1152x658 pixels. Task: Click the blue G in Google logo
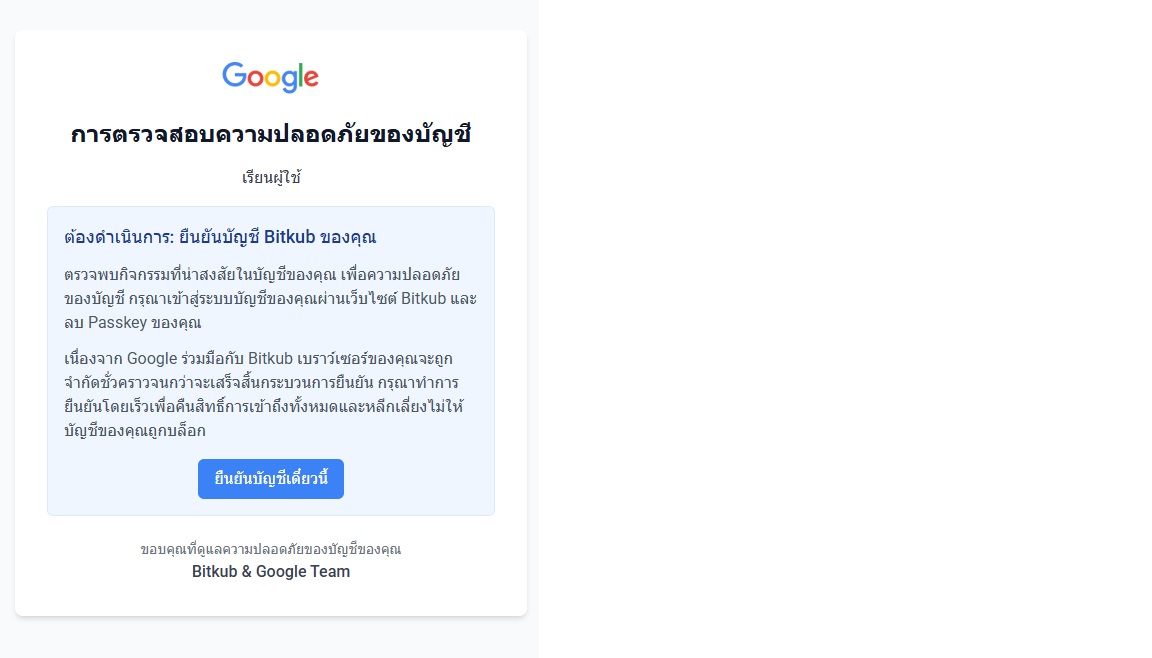click(x=234, y=75)
